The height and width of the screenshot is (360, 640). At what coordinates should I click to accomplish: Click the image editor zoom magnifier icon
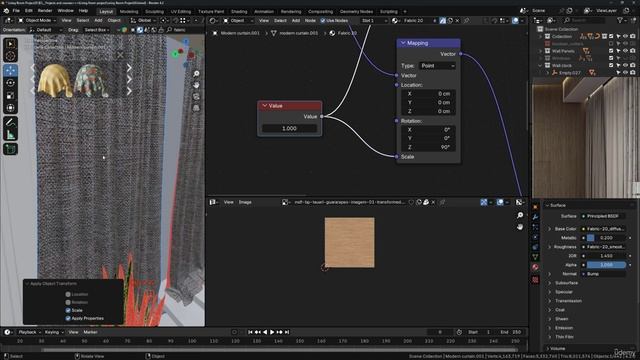point(520,215)
